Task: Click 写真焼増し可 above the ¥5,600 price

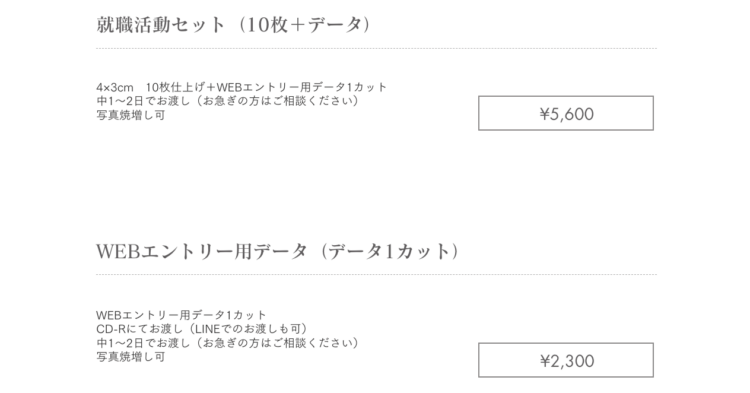Action: 131,115
